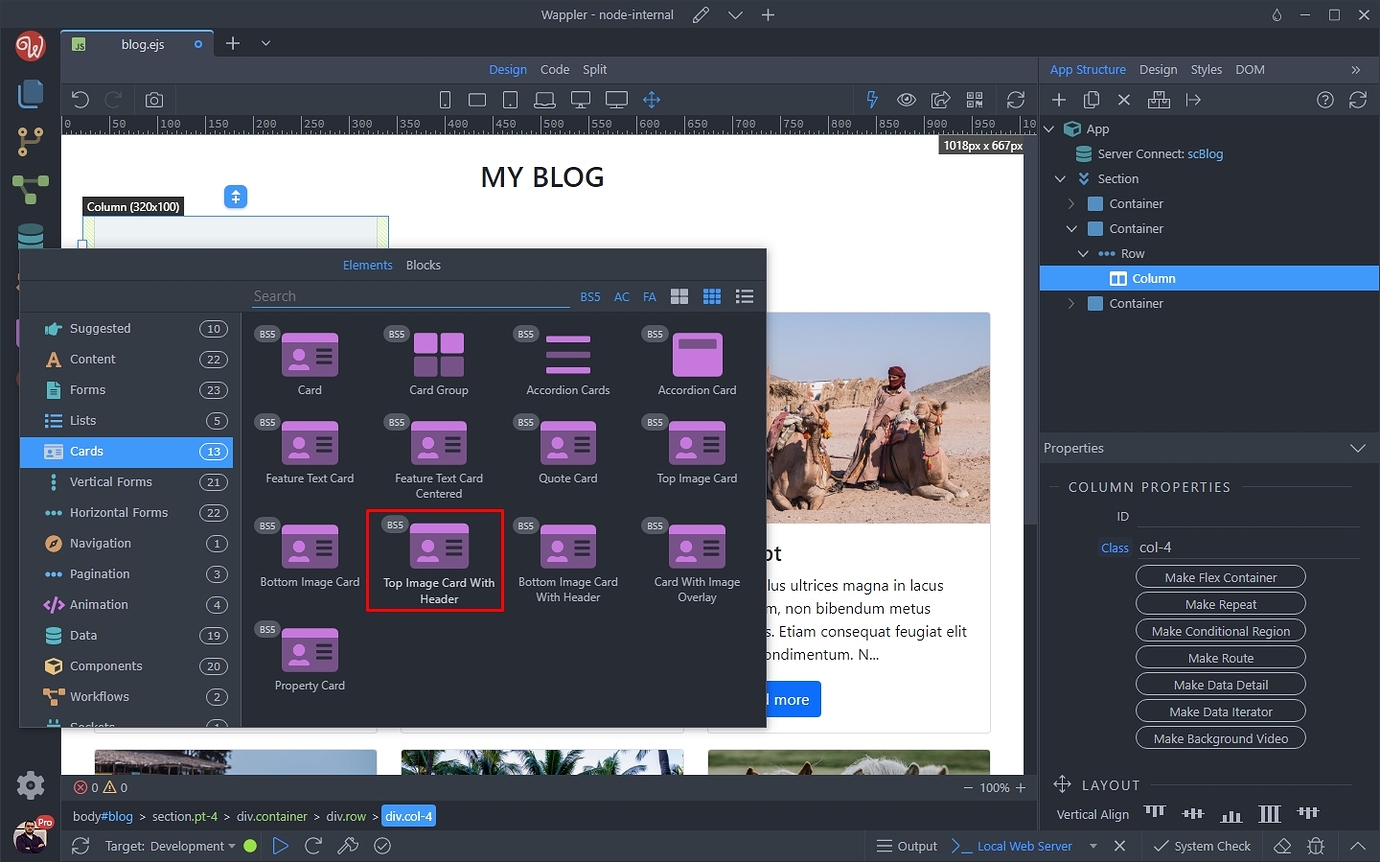Select the mobile phone preview size icon

click(445, 100)
